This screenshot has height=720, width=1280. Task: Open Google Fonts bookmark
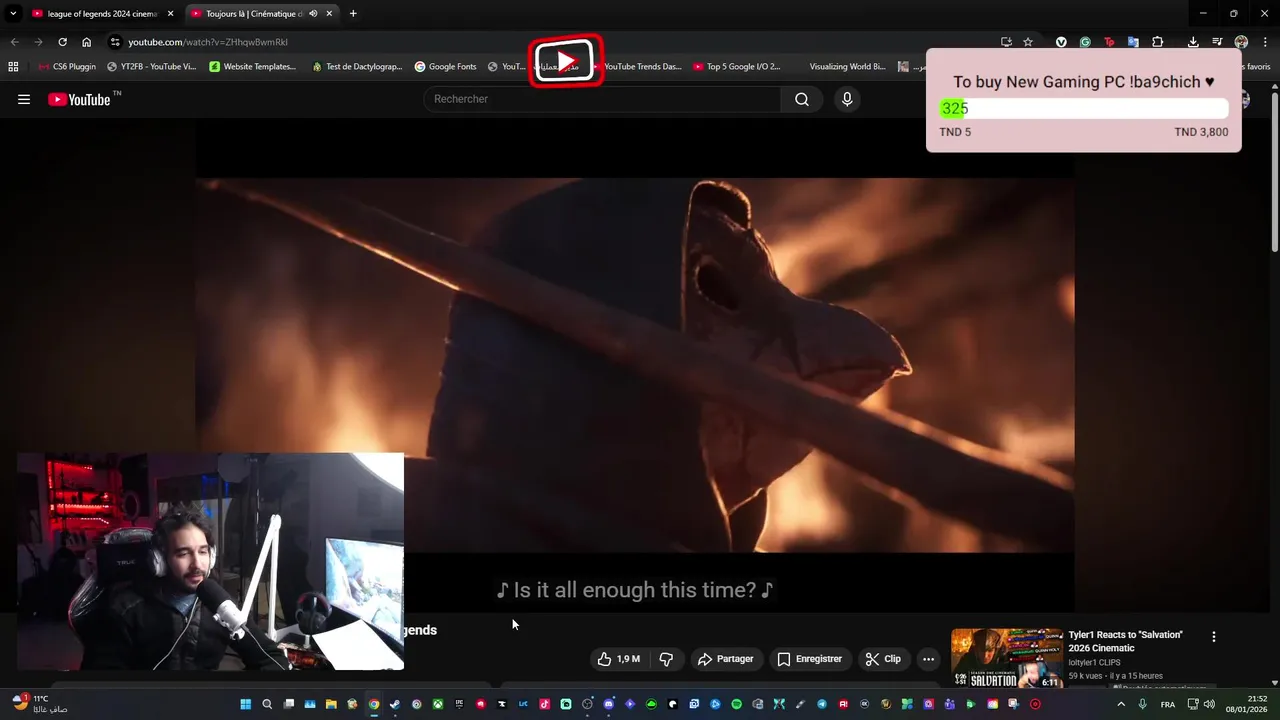[x=446, y=67]
